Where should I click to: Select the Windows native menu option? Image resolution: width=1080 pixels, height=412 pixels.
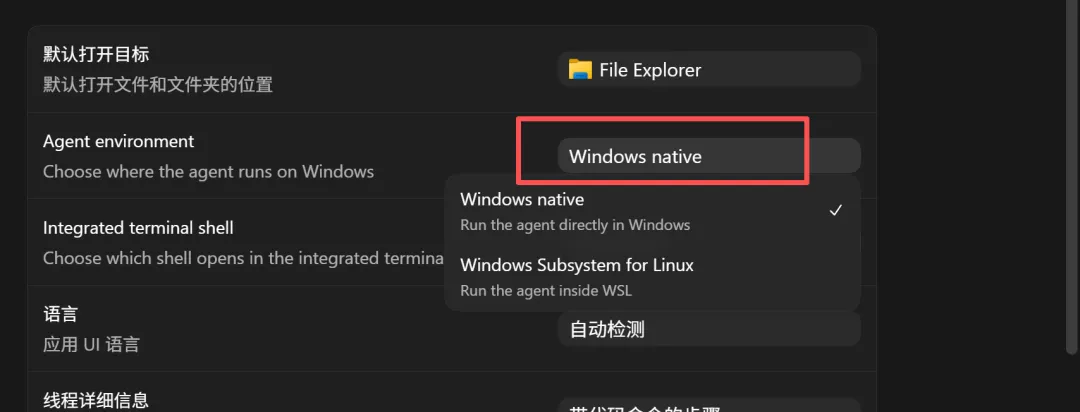[x=652, y=212]
